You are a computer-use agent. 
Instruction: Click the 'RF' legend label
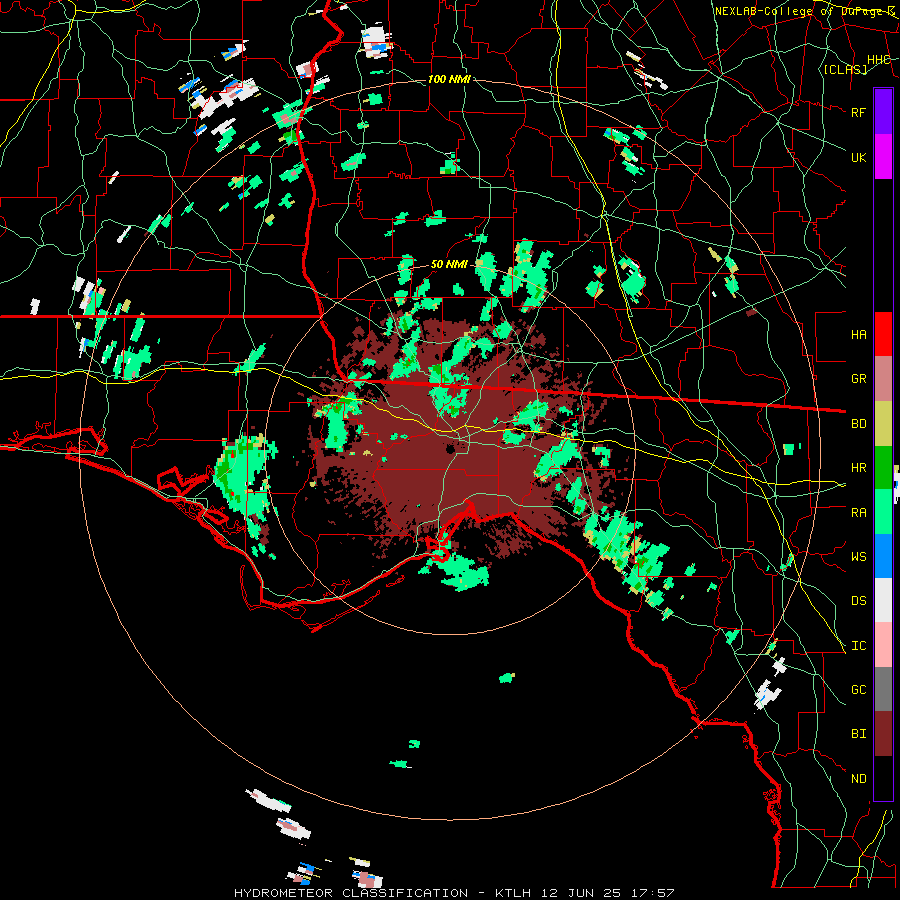click(858, 112)
